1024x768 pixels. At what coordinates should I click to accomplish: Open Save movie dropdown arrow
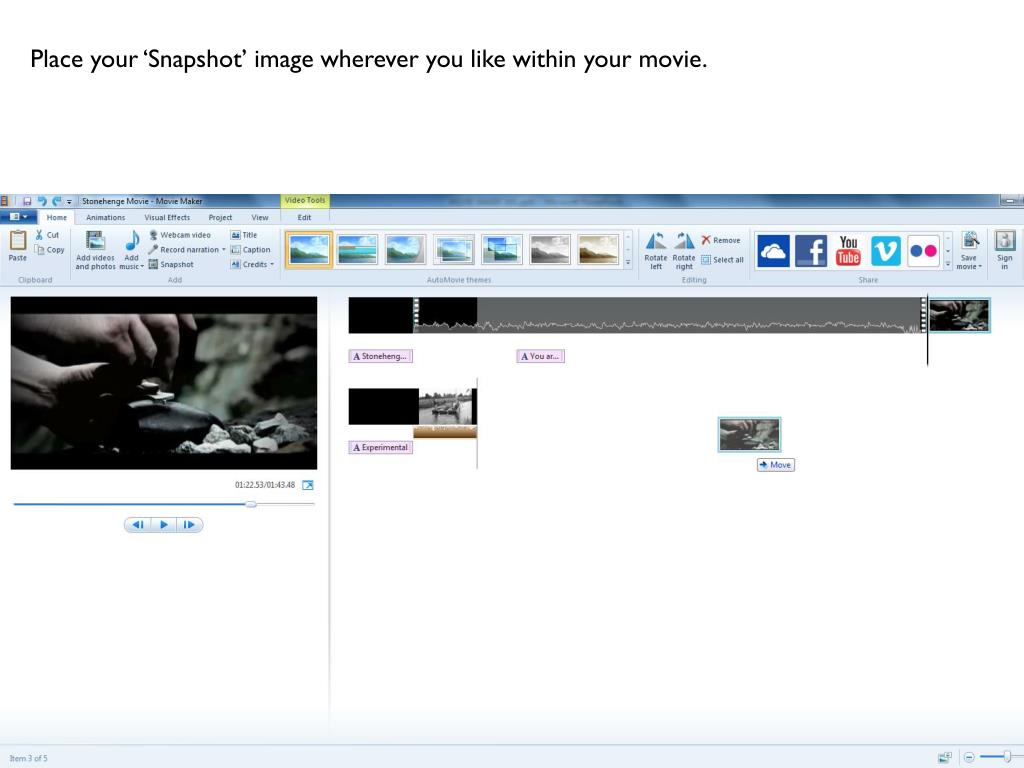tap(980, 266)
